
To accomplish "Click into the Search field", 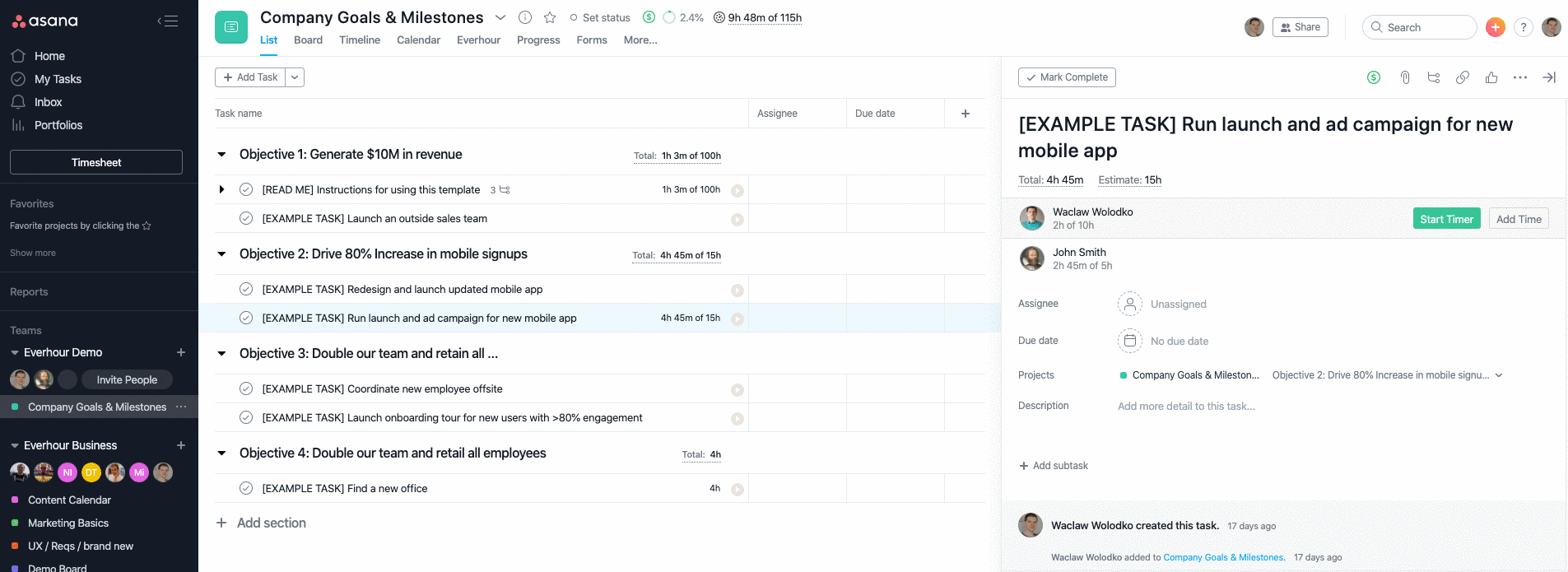I will click(1420, 27).
